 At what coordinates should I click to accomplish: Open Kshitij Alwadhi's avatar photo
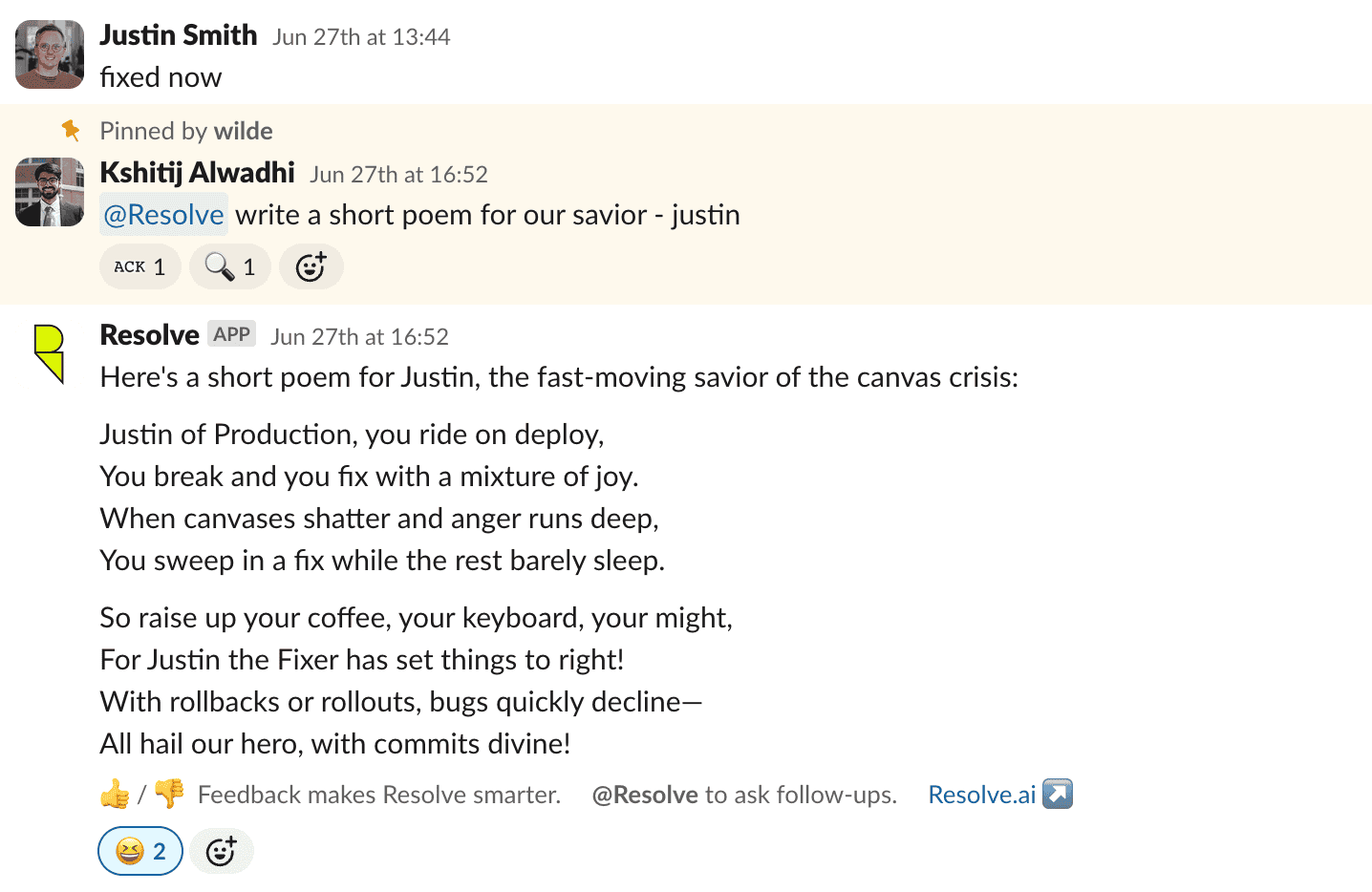[50, 192]
